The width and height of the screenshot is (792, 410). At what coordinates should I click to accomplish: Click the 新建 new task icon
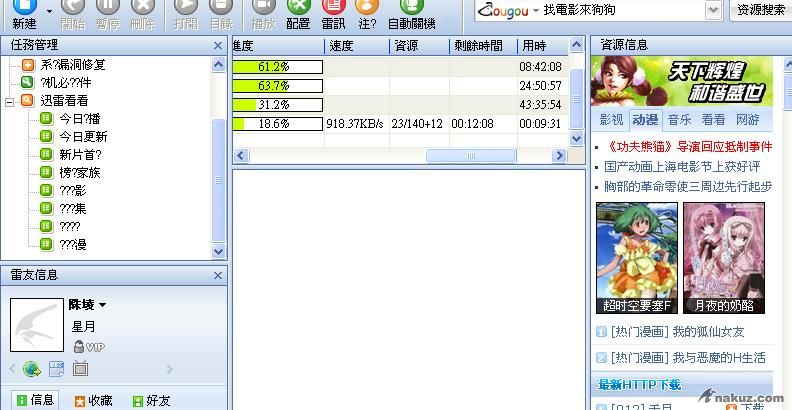point(24,8)
